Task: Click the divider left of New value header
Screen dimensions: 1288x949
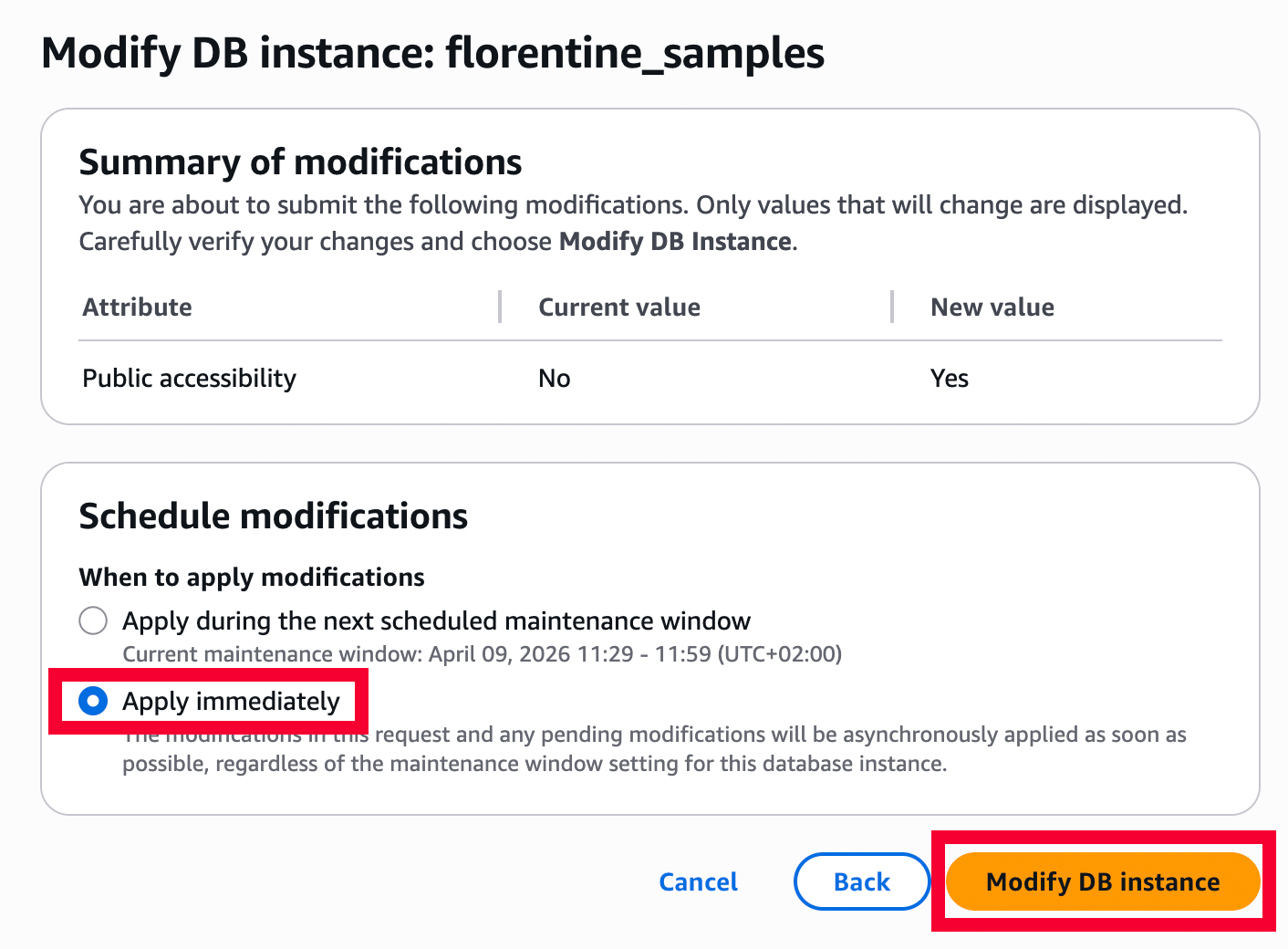Action: pos(891,308)
